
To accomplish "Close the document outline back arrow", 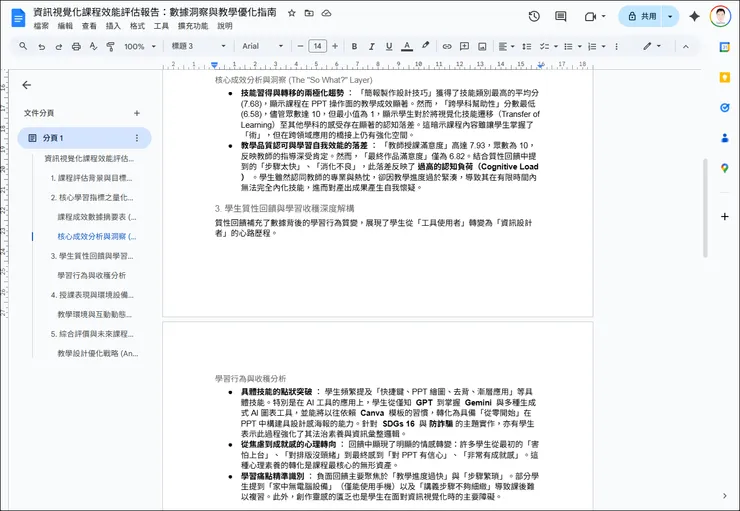I will click(x=26, y=85).
